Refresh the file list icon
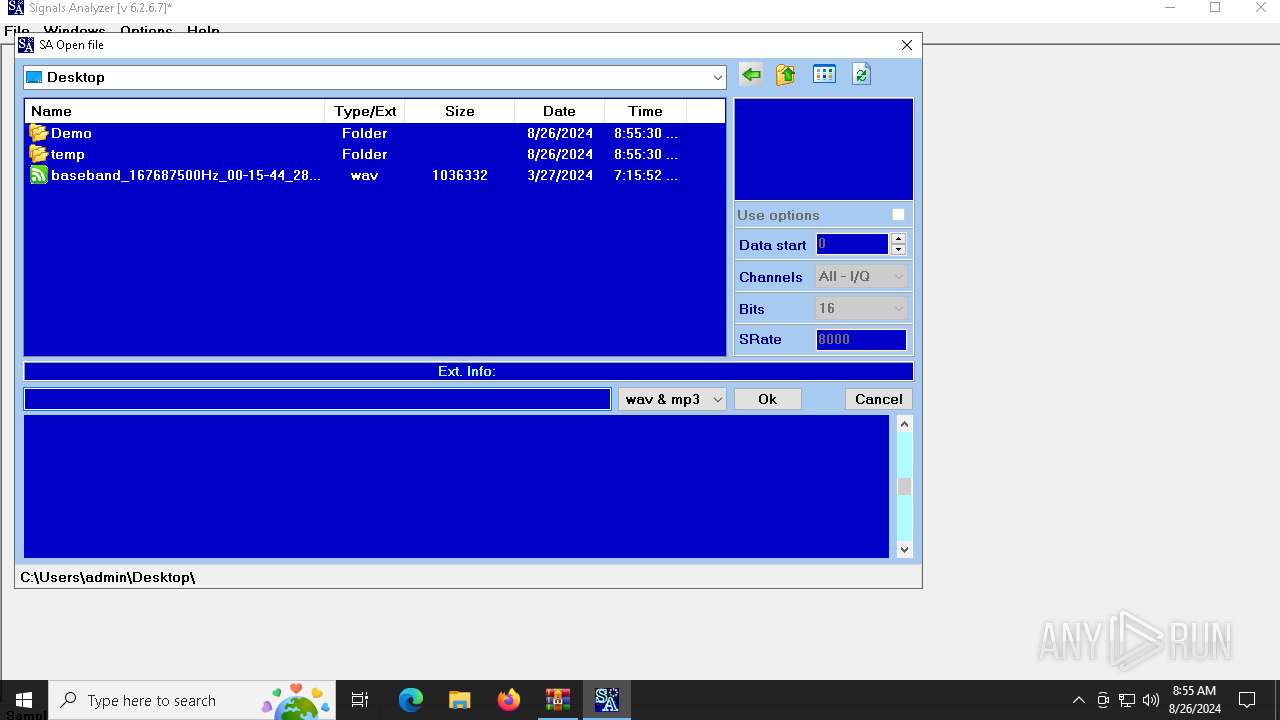 coord(861,75)
